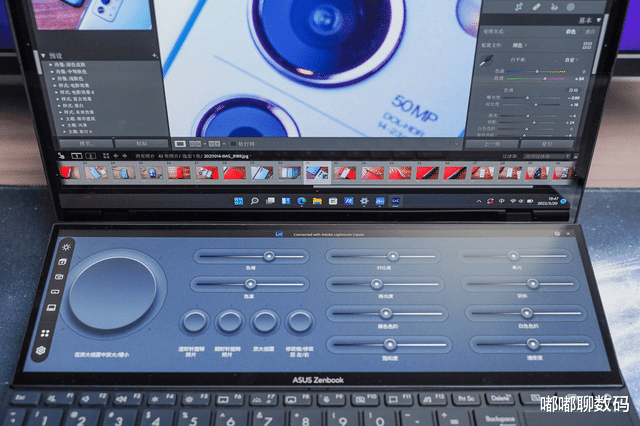Select the crop overlay tool icon
The height and width of the screenshot is (426, 640).
(x=519, y=7)
